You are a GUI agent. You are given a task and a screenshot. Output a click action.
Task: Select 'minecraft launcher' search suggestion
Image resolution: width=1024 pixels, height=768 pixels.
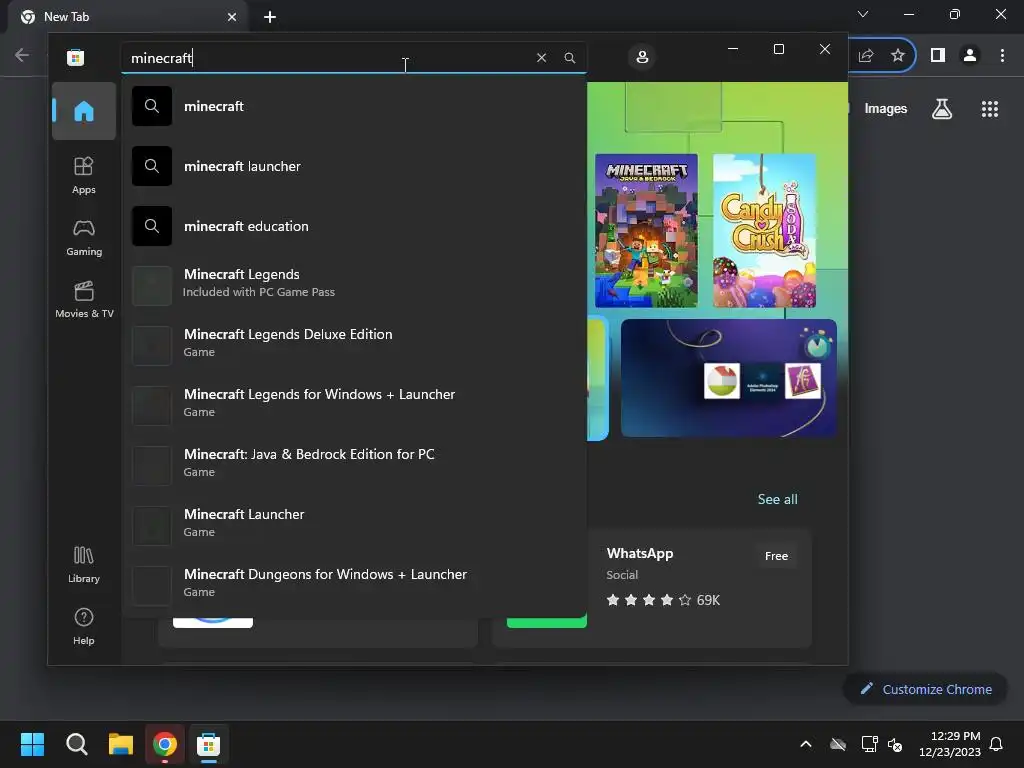point(353,166)
